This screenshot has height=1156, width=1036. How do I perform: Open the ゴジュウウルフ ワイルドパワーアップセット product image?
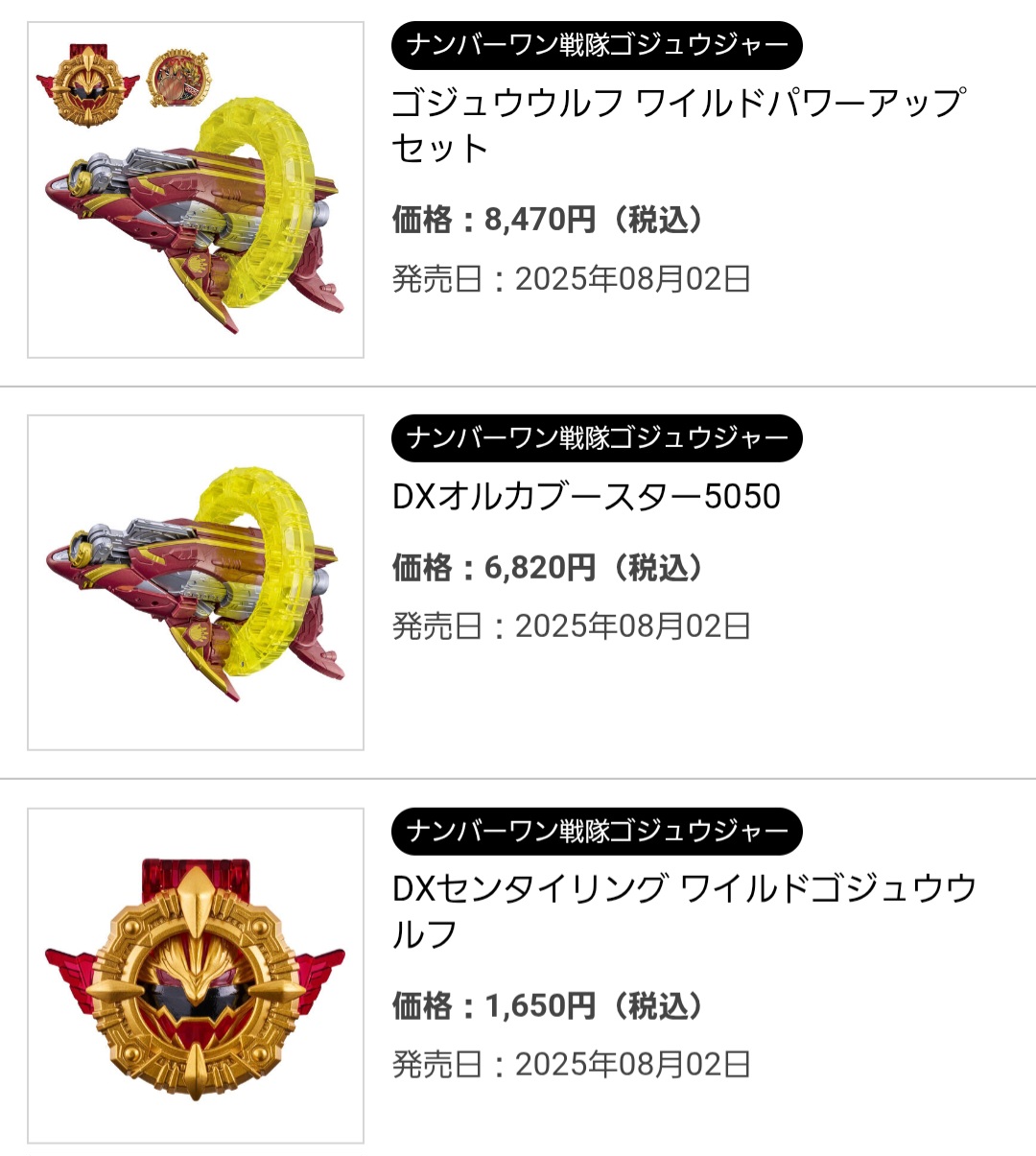pos(196,190)
